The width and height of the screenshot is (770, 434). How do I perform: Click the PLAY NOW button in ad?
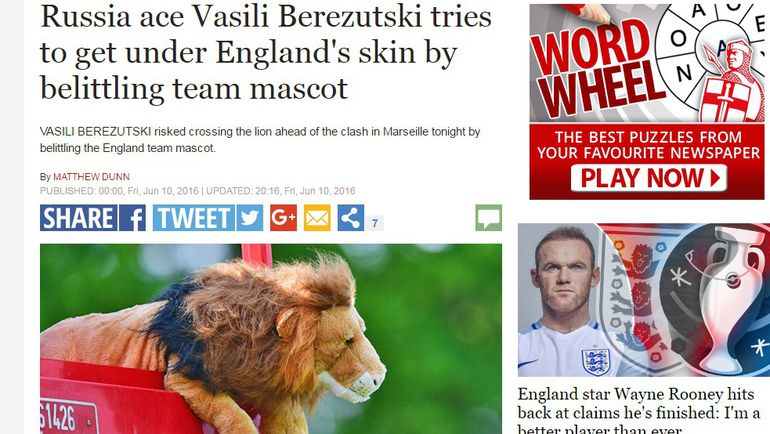point(649,178)
